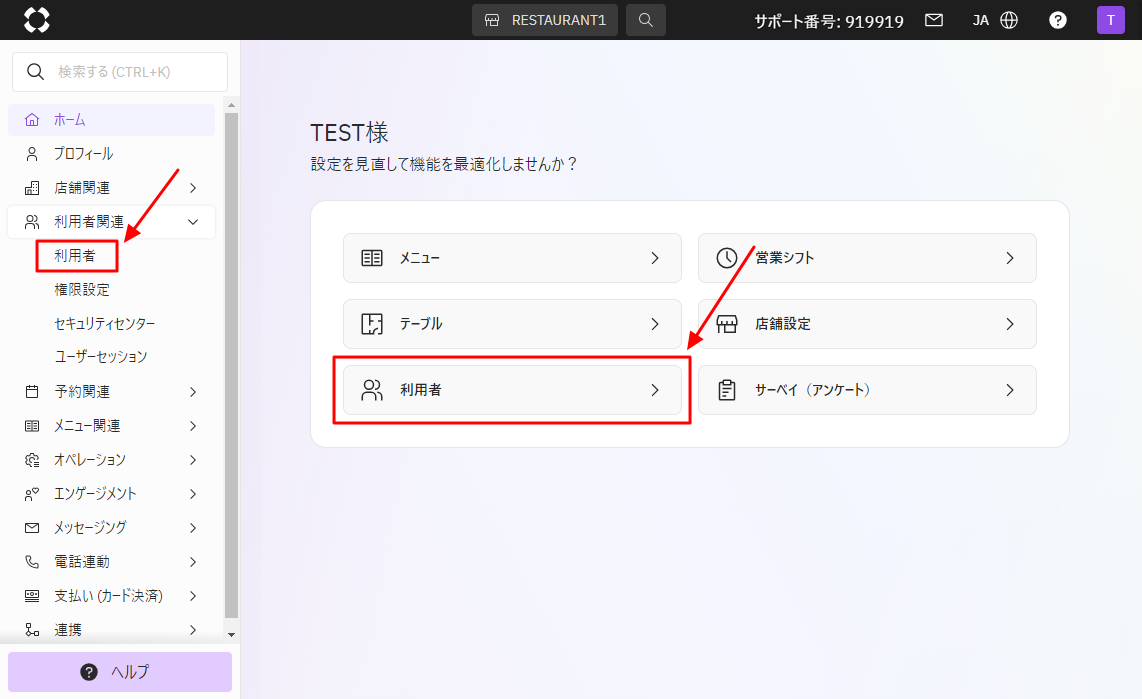Viewport: 1142px width, 699px height.
Task: Click the app logo in top-left corner
Action: [36, 20]
